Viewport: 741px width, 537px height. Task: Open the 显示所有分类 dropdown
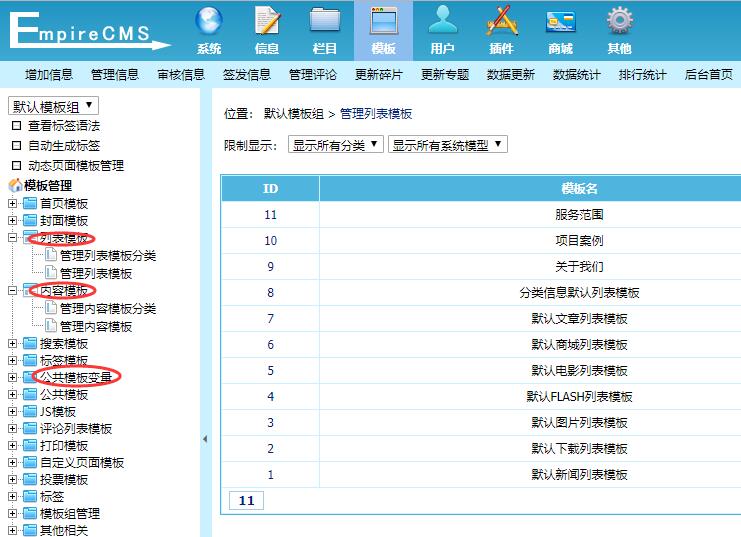pos(335,145)
